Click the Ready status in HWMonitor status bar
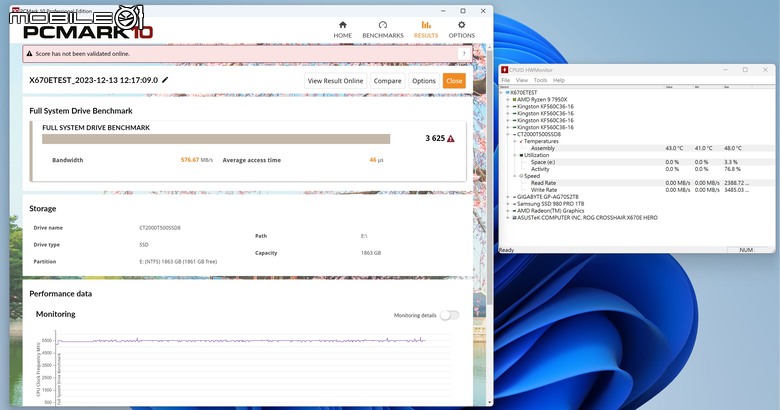The width and height of the screenshot is (780, 410). [506, 250]
